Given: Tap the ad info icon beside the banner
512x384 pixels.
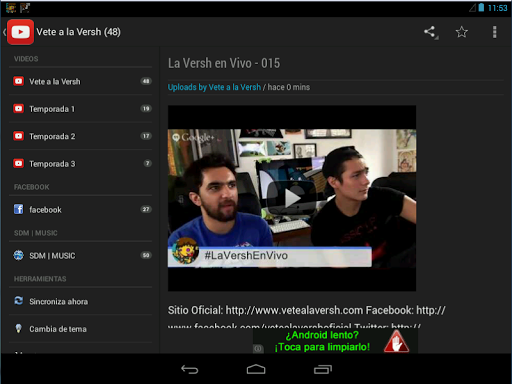Looking at the screenshot, I should pos(258,349).
